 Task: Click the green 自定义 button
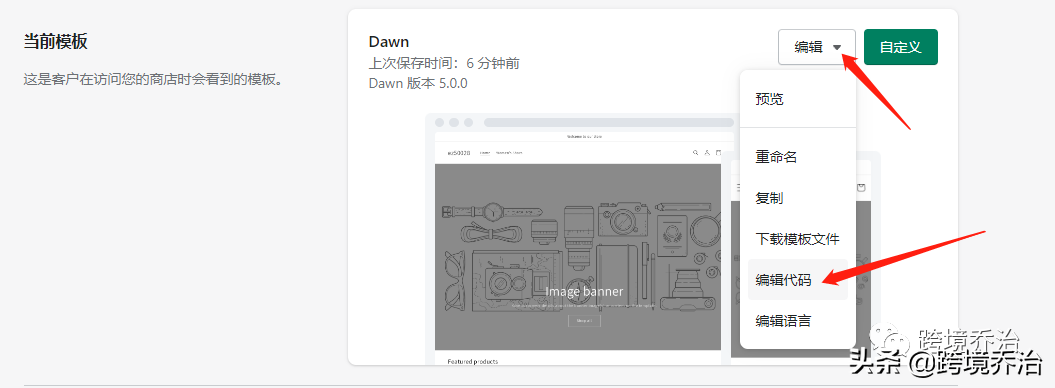tap(900, 47)
